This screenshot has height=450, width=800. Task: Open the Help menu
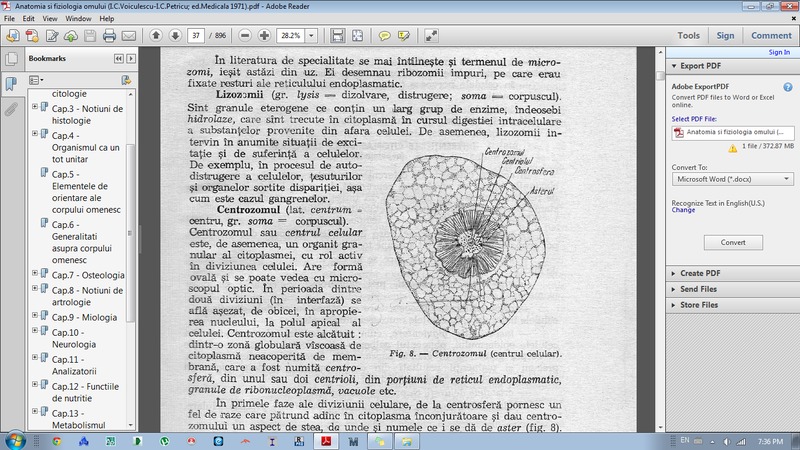pyautogui.click(x=107, y=18)
